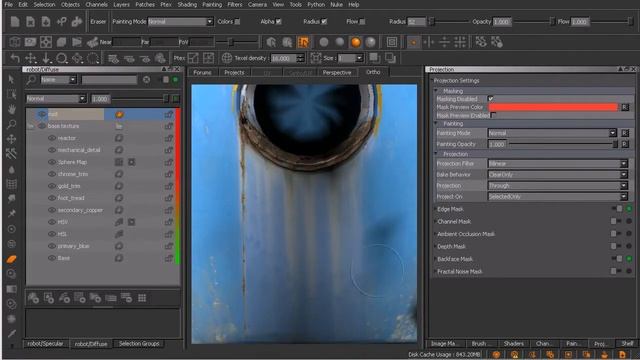Activate the orange Paint Through tool

(x=11, y=259)
